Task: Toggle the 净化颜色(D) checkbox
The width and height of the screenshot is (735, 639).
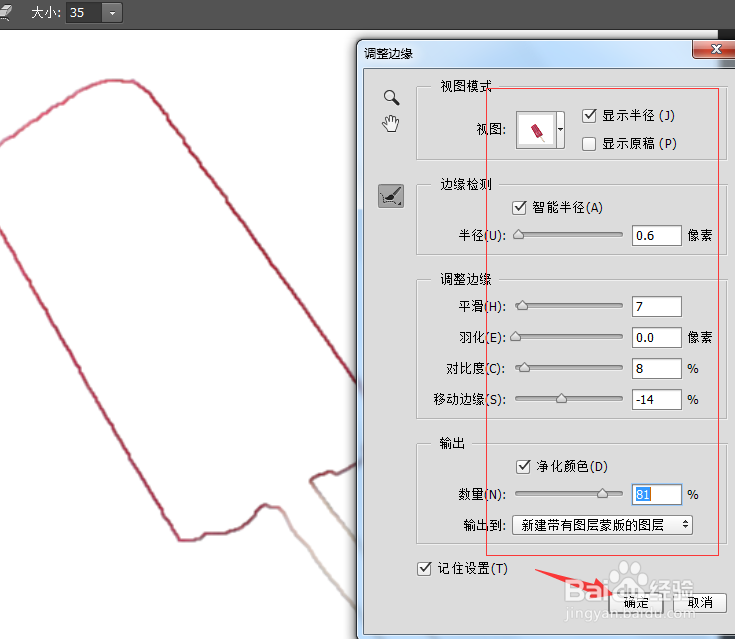Action: coord(523,466)
